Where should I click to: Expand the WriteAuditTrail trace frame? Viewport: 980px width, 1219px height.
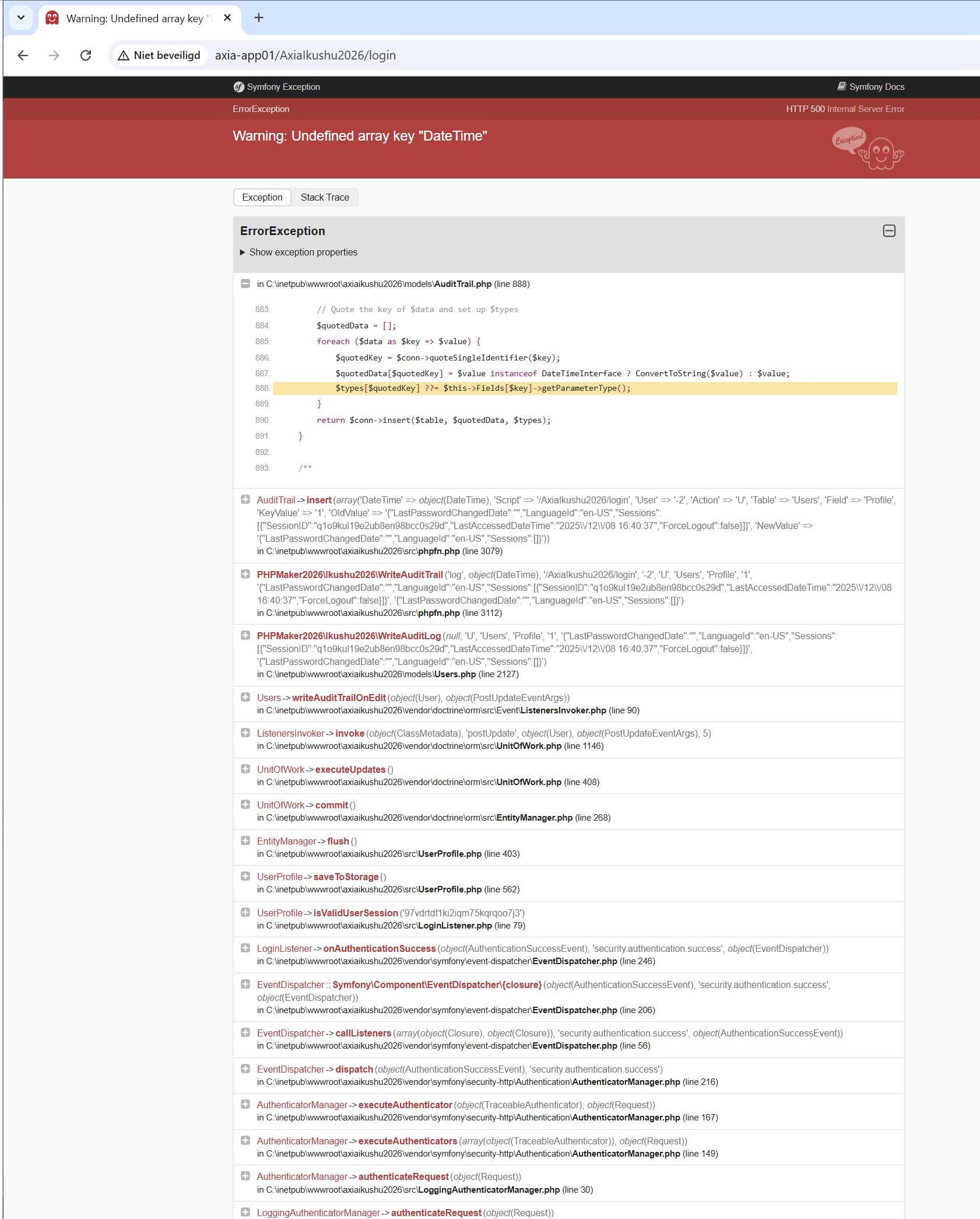[x=245, y=575]
